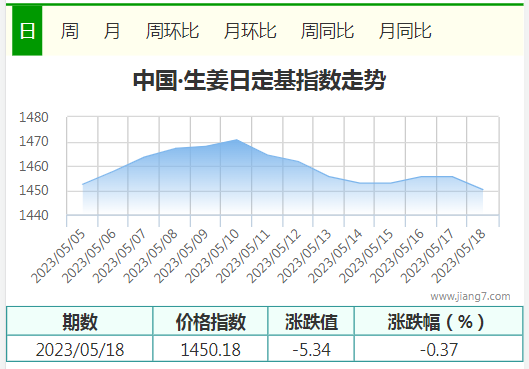The image size is (529, 369).
Task: Open the 月同比 tab
Action: [405, 31]
